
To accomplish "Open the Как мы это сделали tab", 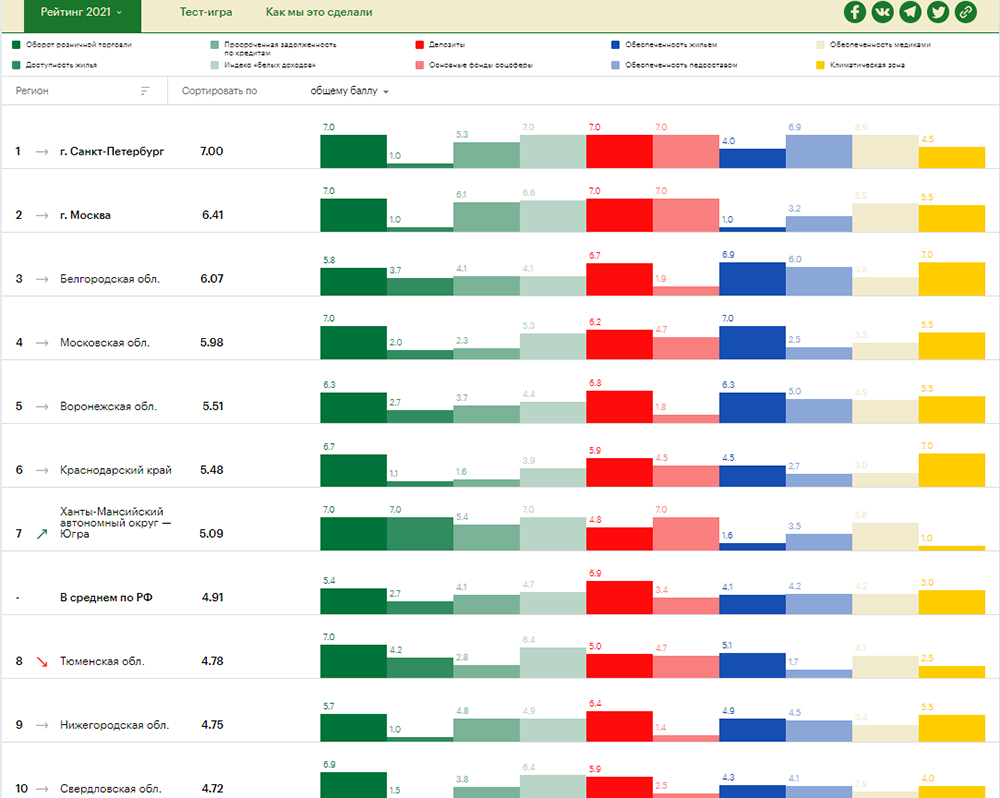I will (319, 13).
